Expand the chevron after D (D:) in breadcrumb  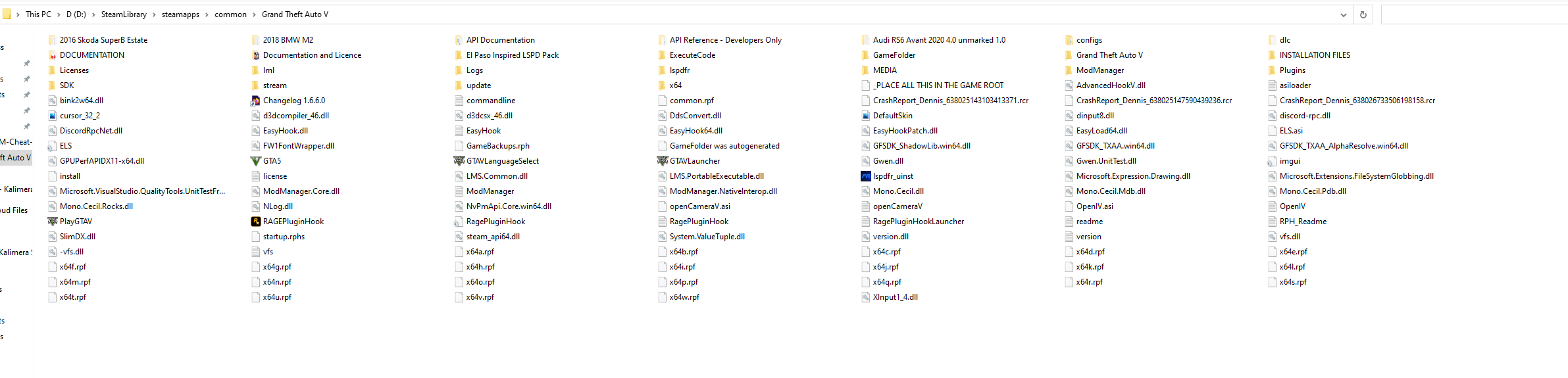coord(93,14)
